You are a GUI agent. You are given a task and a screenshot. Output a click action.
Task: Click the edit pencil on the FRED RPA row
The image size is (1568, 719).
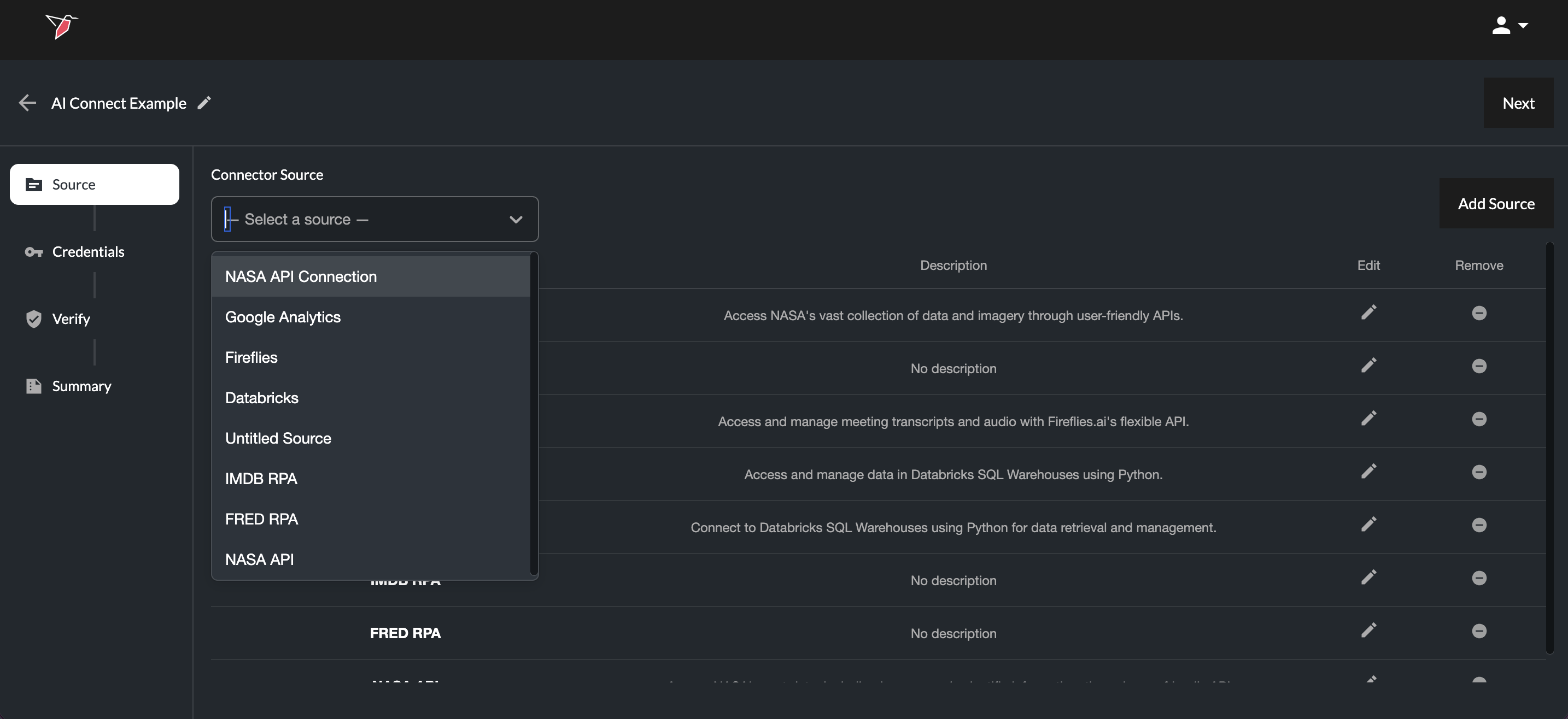(x=1368, y=631)
